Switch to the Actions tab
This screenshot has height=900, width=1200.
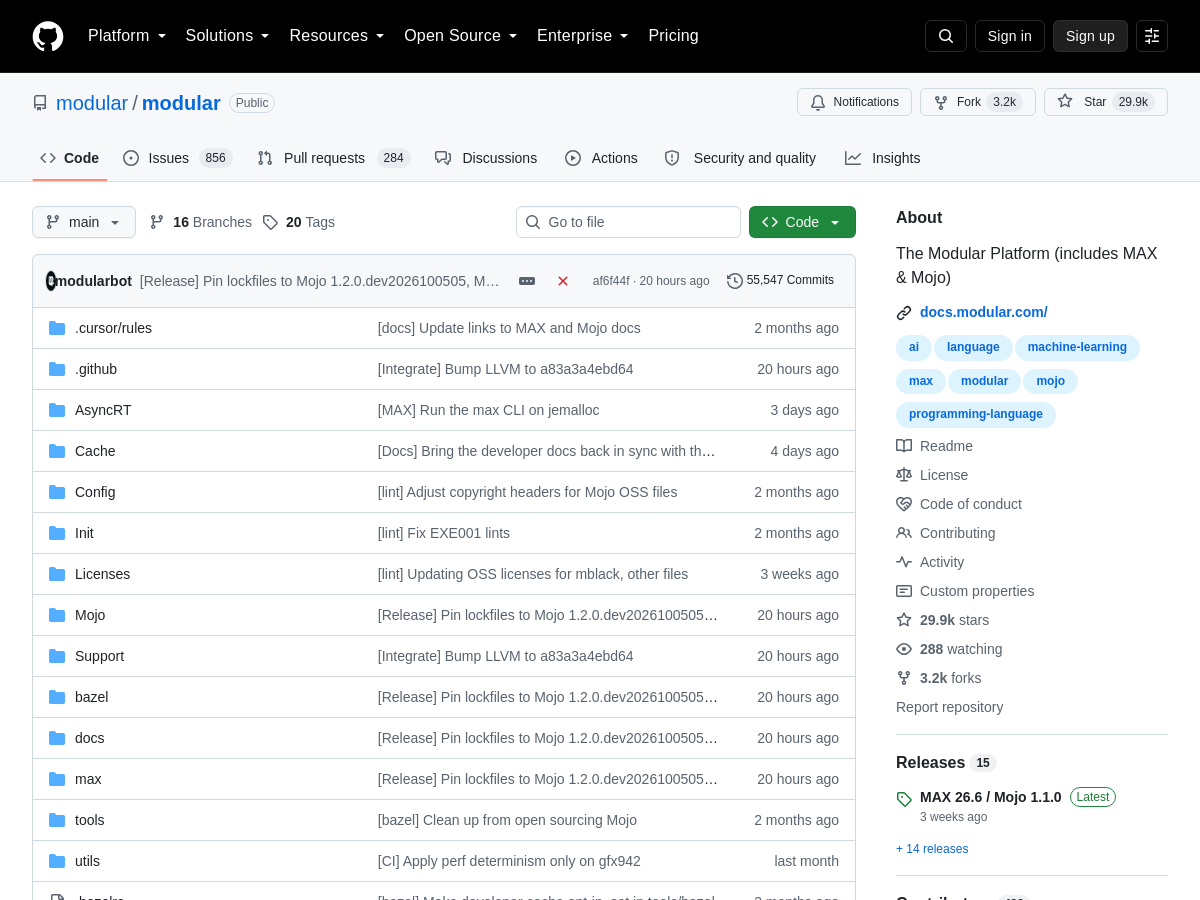(601, 158)
